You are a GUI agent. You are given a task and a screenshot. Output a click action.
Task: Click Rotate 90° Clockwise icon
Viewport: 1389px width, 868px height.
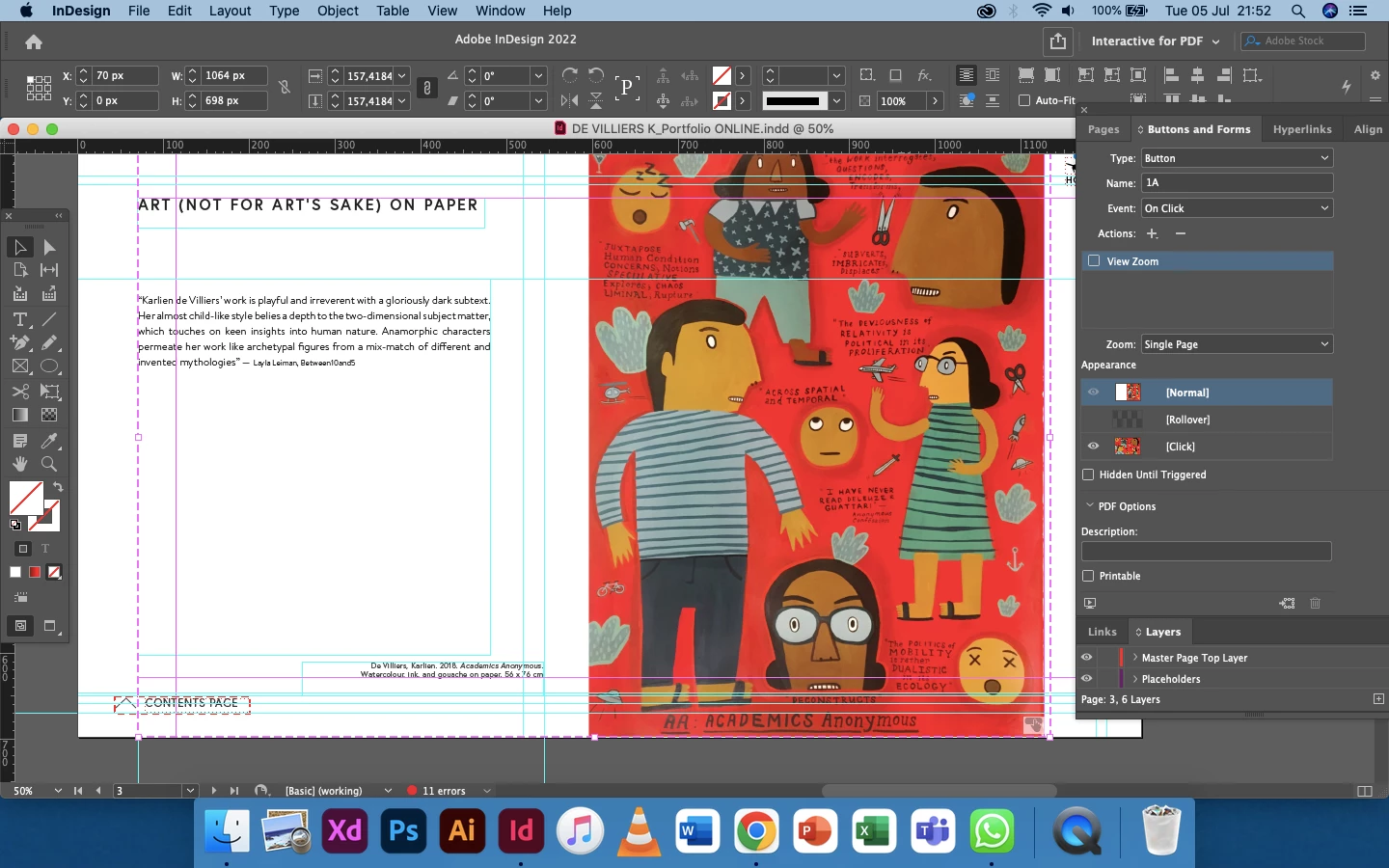569,75
